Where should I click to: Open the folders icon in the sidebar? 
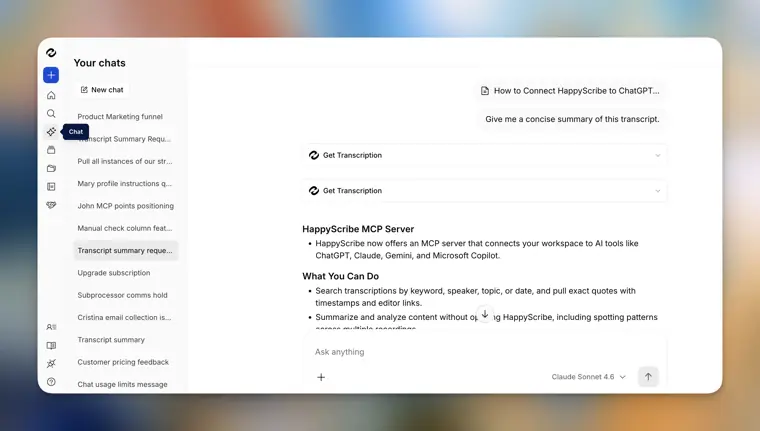51,168
